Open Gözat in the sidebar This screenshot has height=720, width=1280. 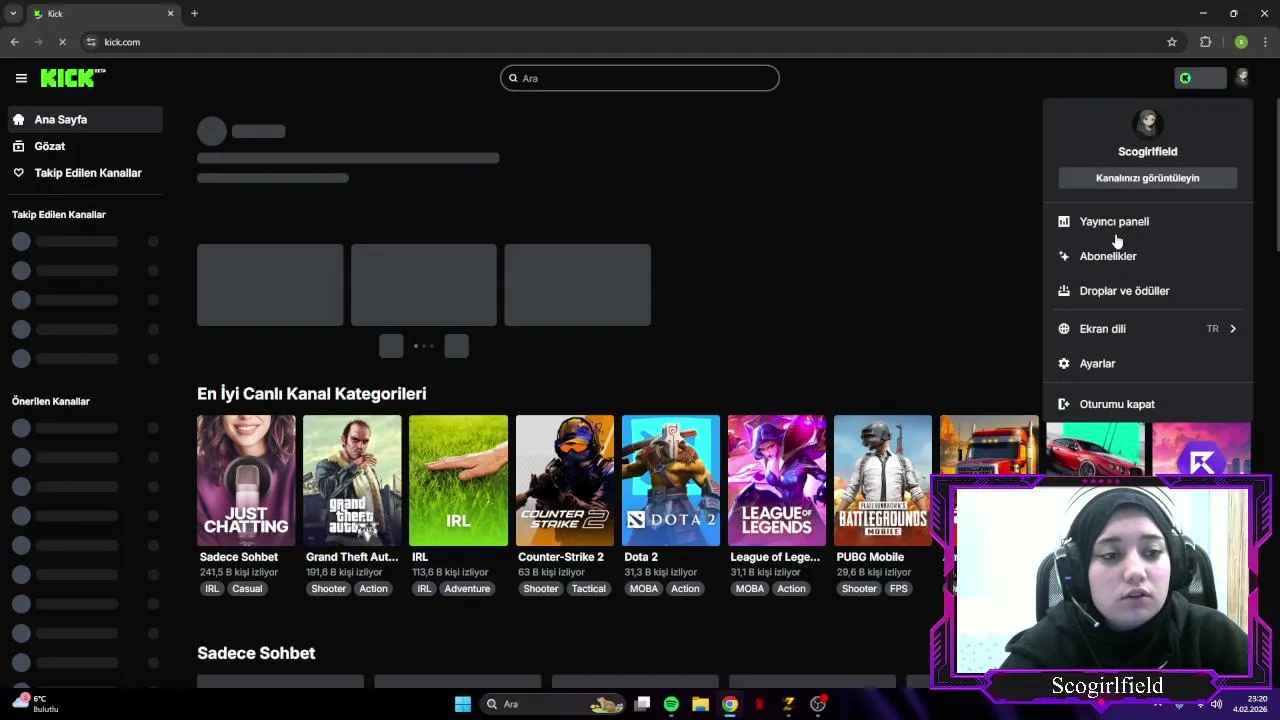pos(85,146)
